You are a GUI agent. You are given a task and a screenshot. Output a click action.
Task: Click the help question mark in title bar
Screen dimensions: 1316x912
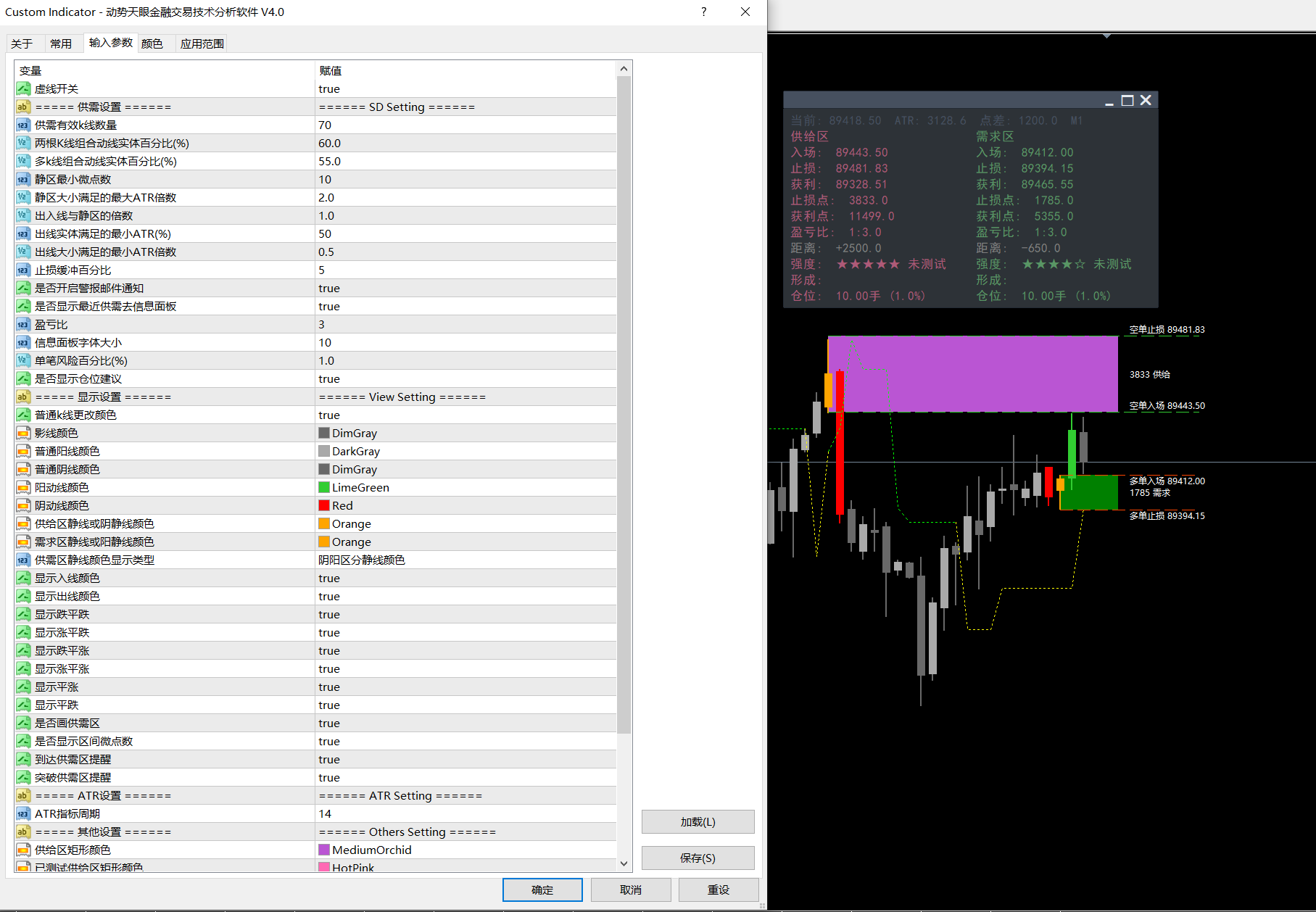703,12
